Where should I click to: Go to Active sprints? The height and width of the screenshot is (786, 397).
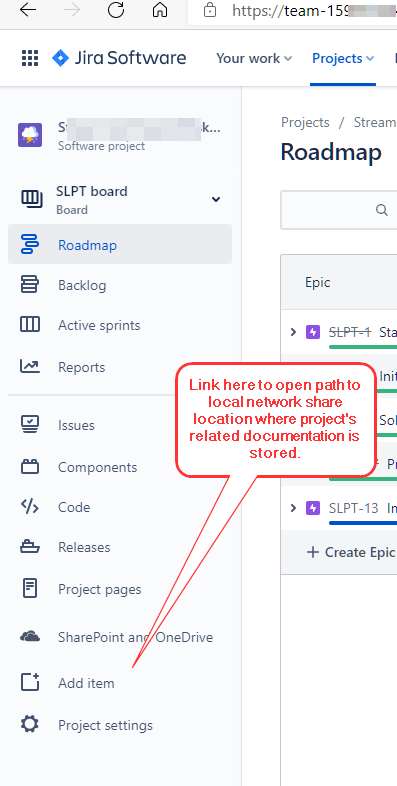pos(120,325)
